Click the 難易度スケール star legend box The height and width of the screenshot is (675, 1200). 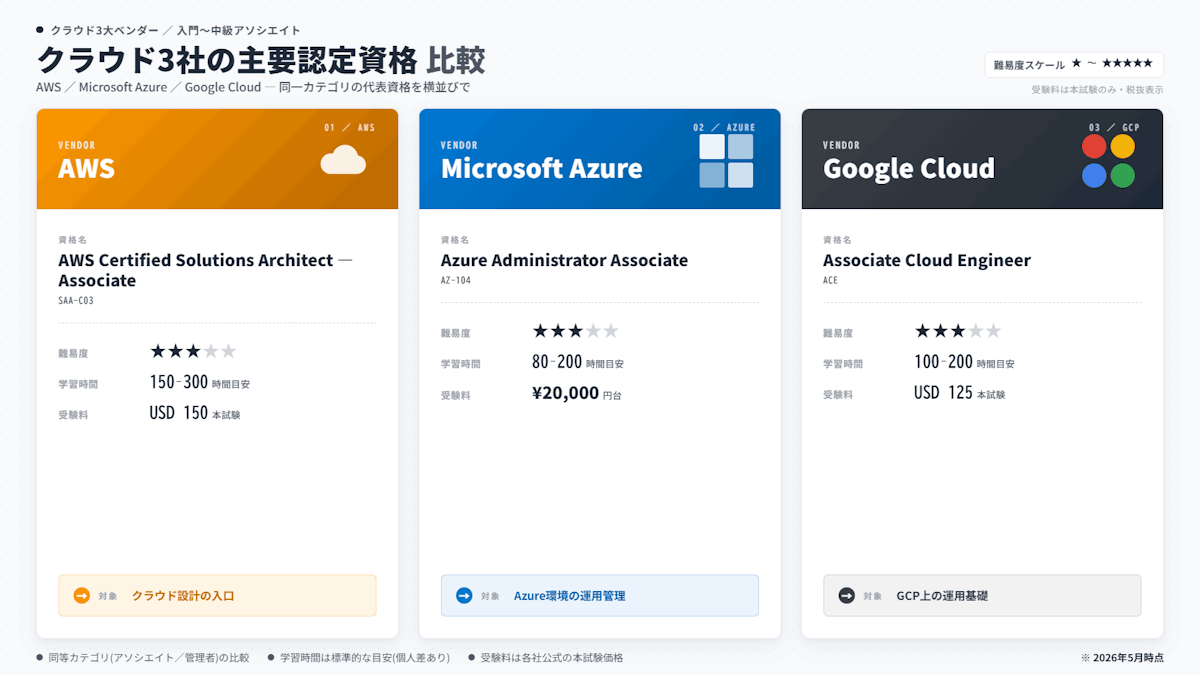pyautogui.click(x=1074, y=64)
